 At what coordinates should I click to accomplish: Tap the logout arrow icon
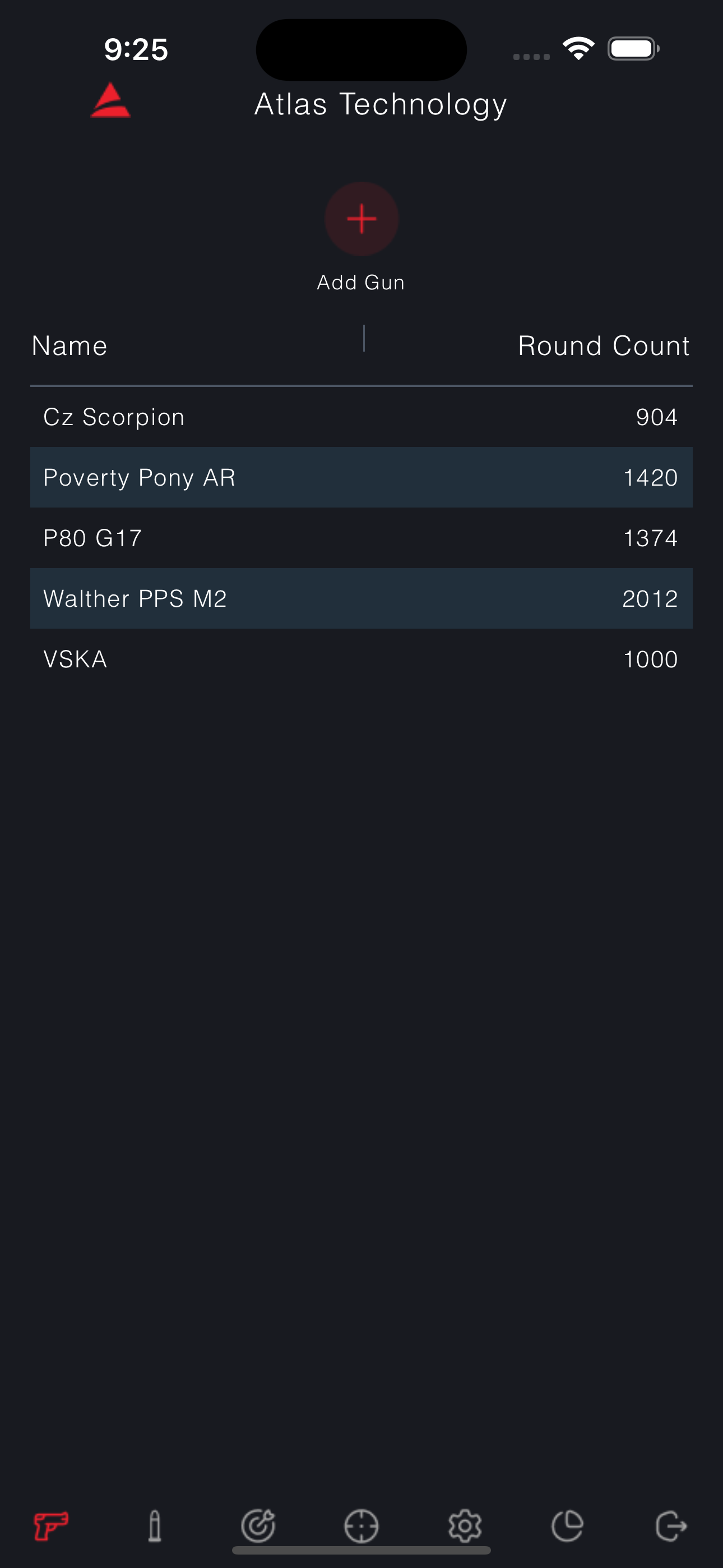(x=671, y=1526)
